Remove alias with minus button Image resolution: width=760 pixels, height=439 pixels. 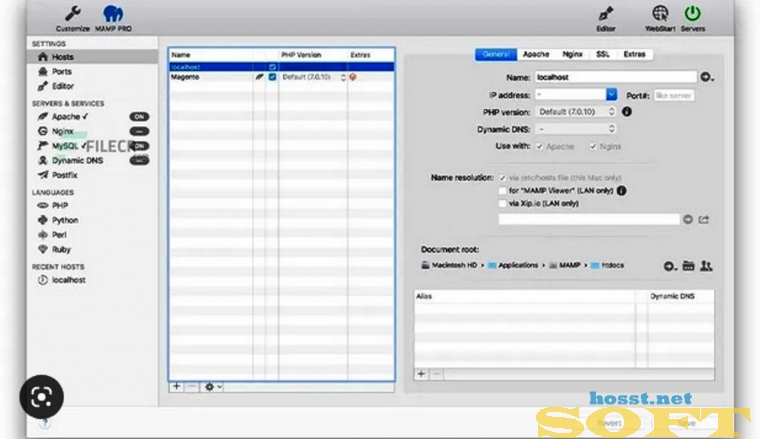[x=436, y=374]
